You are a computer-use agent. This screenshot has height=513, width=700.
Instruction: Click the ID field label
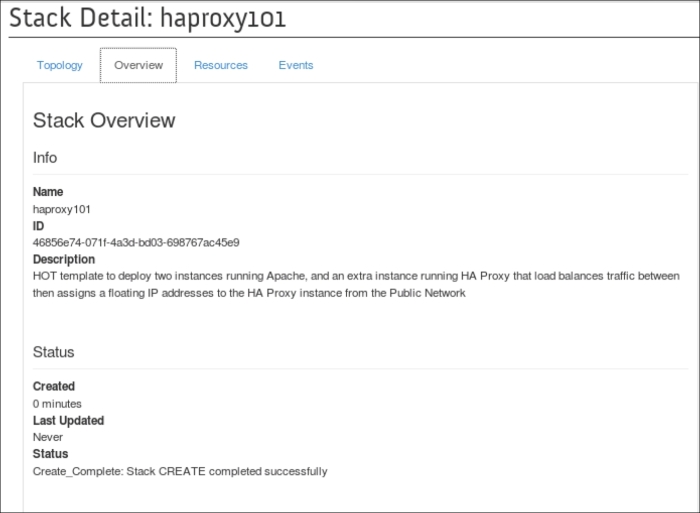pyautogui.click(x=39, y=226)
